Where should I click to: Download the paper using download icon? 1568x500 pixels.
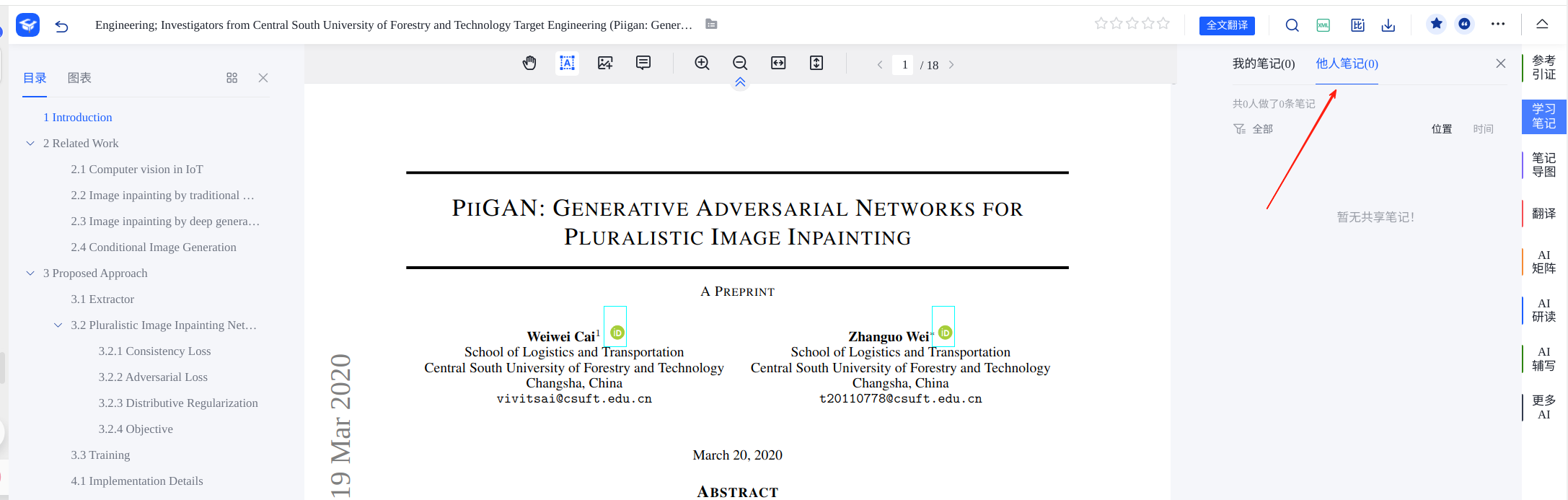tap(1388, 25)
